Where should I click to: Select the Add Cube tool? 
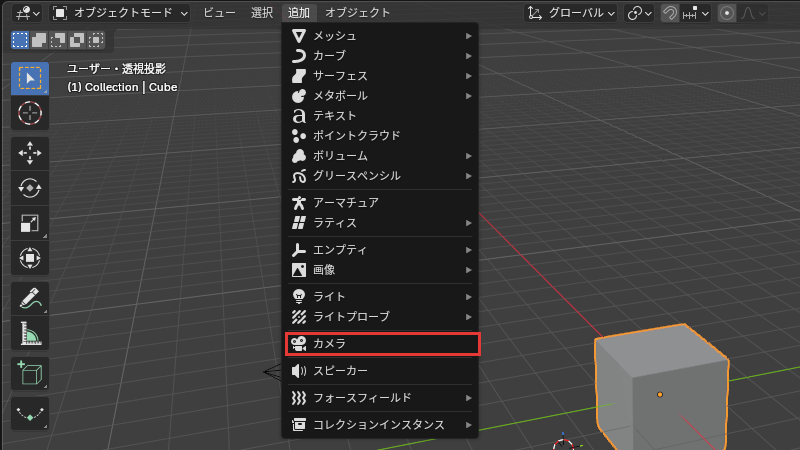(x=30, y=373)
